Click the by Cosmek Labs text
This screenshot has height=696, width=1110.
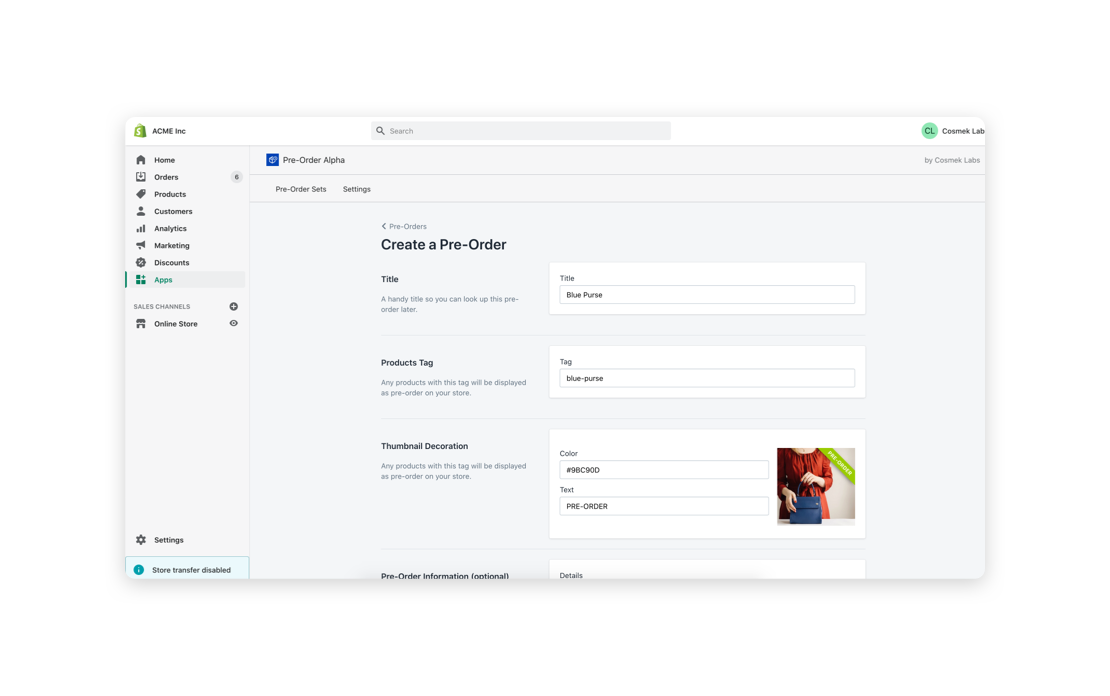(952, 160)
